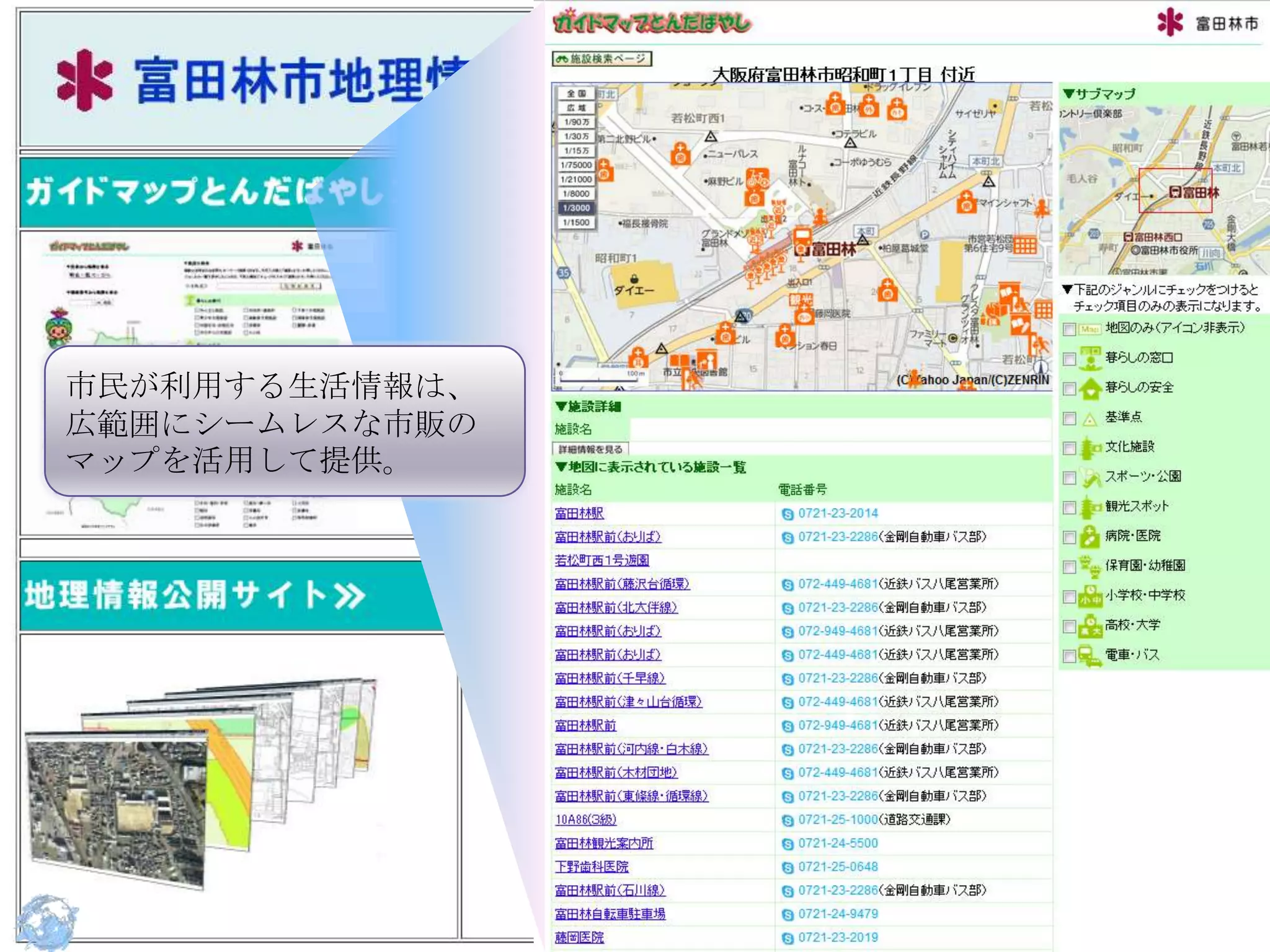The height and width of the screenshot is (952, 1270).
Task: Select the 1/8000 map scale
Action: click(576, 194)
